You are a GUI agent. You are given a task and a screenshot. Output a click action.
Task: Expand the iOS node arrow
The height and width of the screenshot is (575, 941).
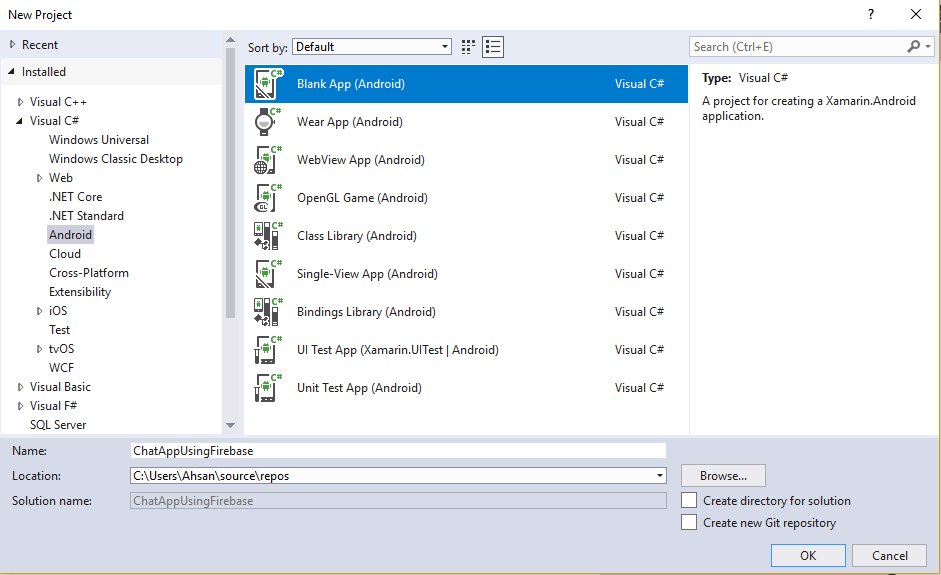click(x=40, y=311)
